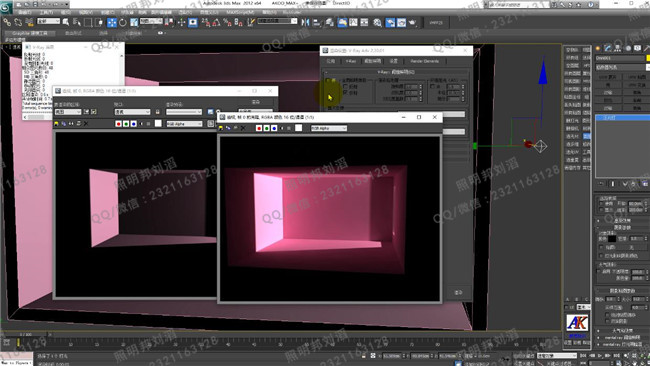Open the modifier list dropdown
The height and width of the screenshot is (366, 650).
click(x=622, y=67)
